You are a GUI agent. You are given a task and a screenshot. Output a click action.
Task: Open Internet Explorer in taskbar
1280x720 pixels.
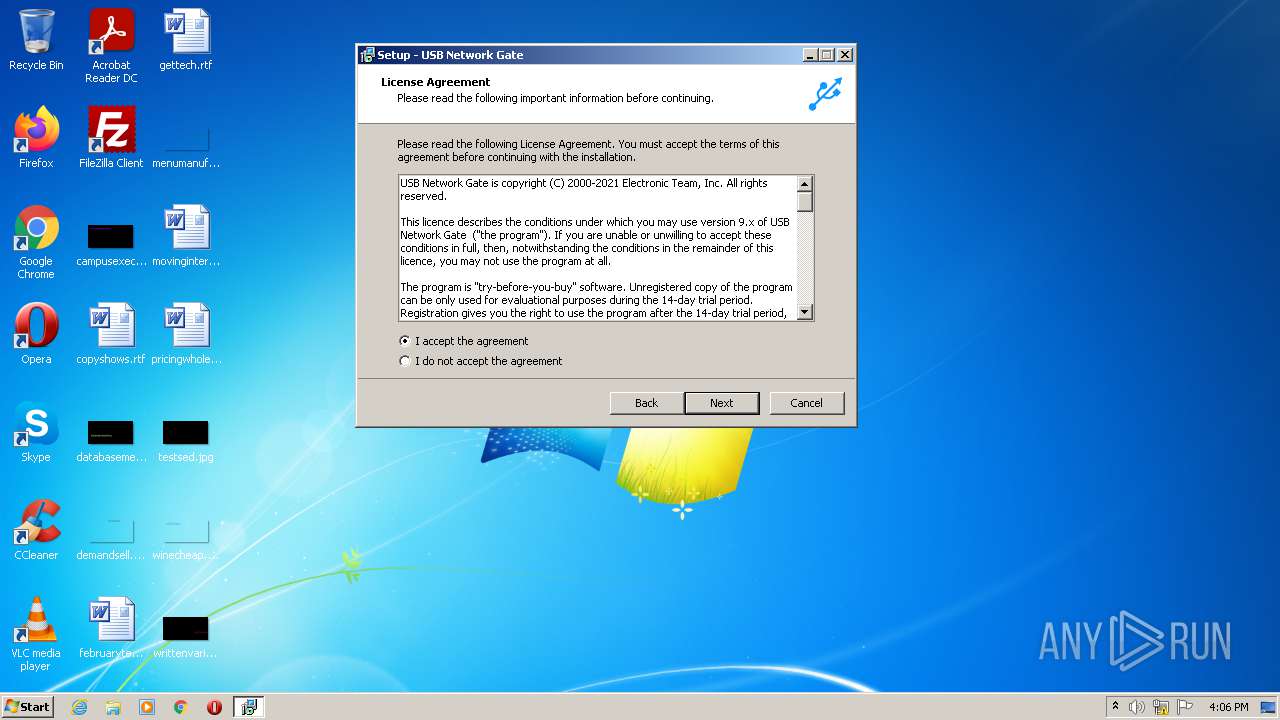coord(79,707)
